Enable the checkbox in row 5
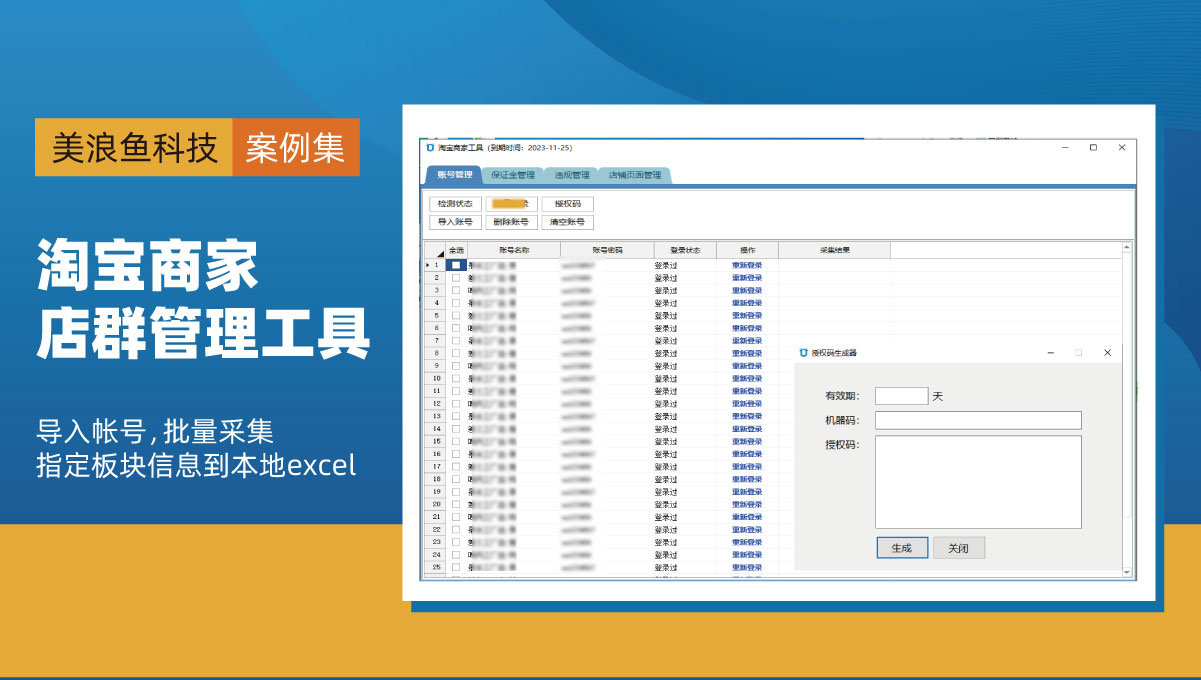 point(456,315)
